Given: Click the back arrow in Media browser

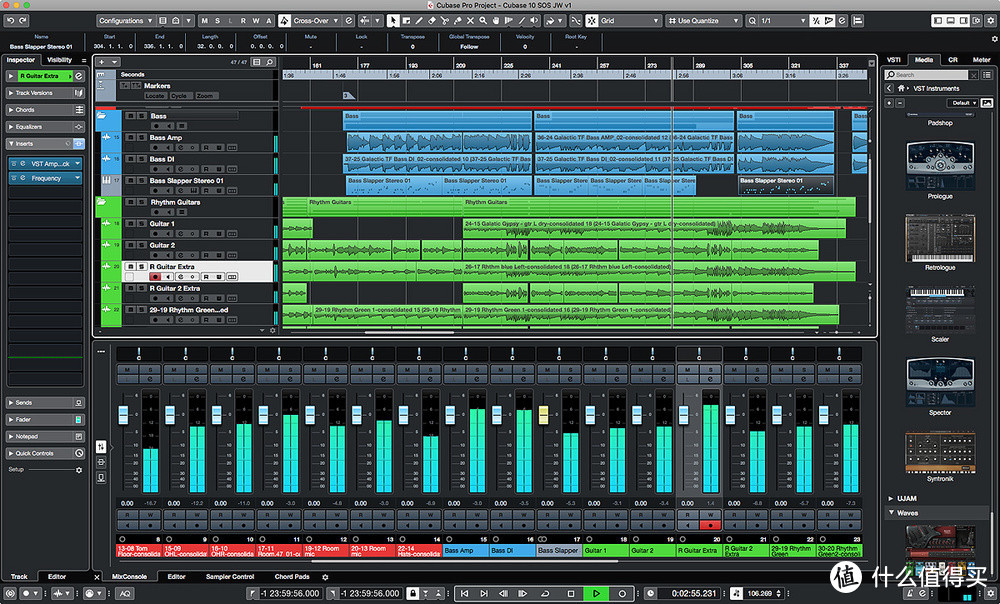Looking at the screenshot, I should coord(890,88).
